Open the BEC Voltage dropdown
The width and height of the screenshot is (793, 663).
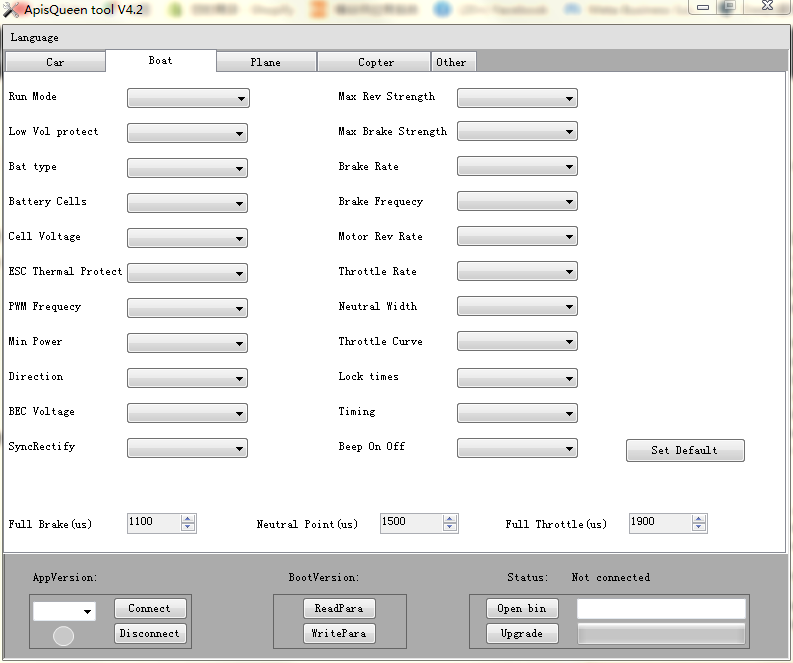coord(187,413)
